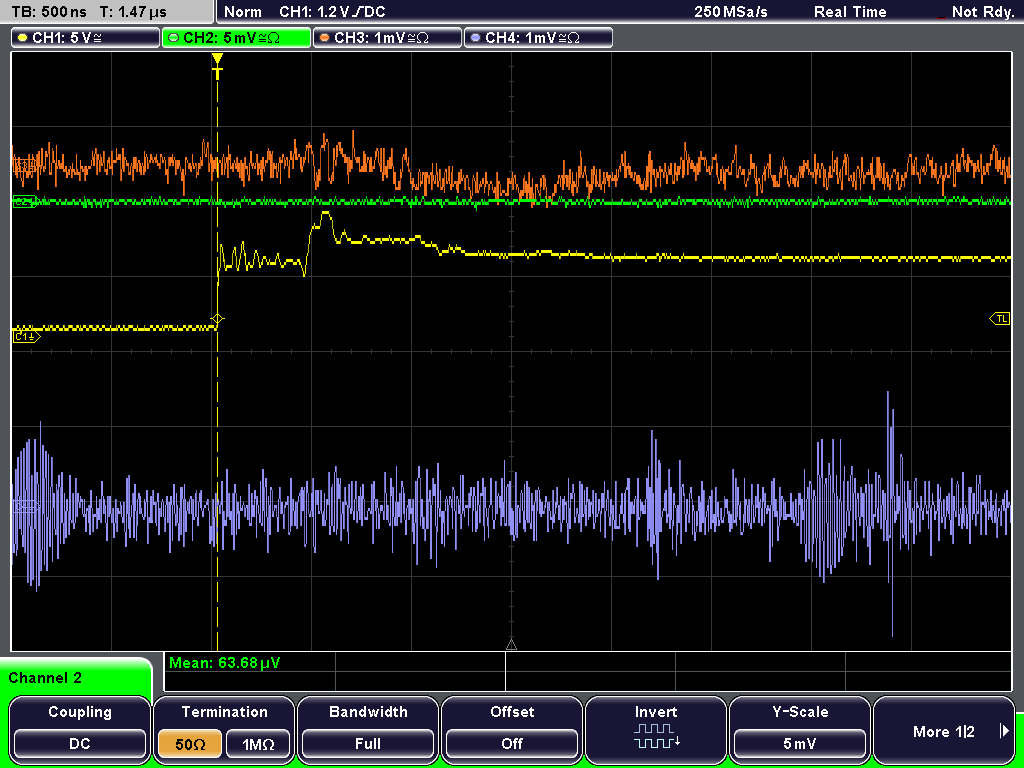Click the trigger point diamond on the yellow trace
The height and width of the screenshot is (768, 1024).
(217, 319)
